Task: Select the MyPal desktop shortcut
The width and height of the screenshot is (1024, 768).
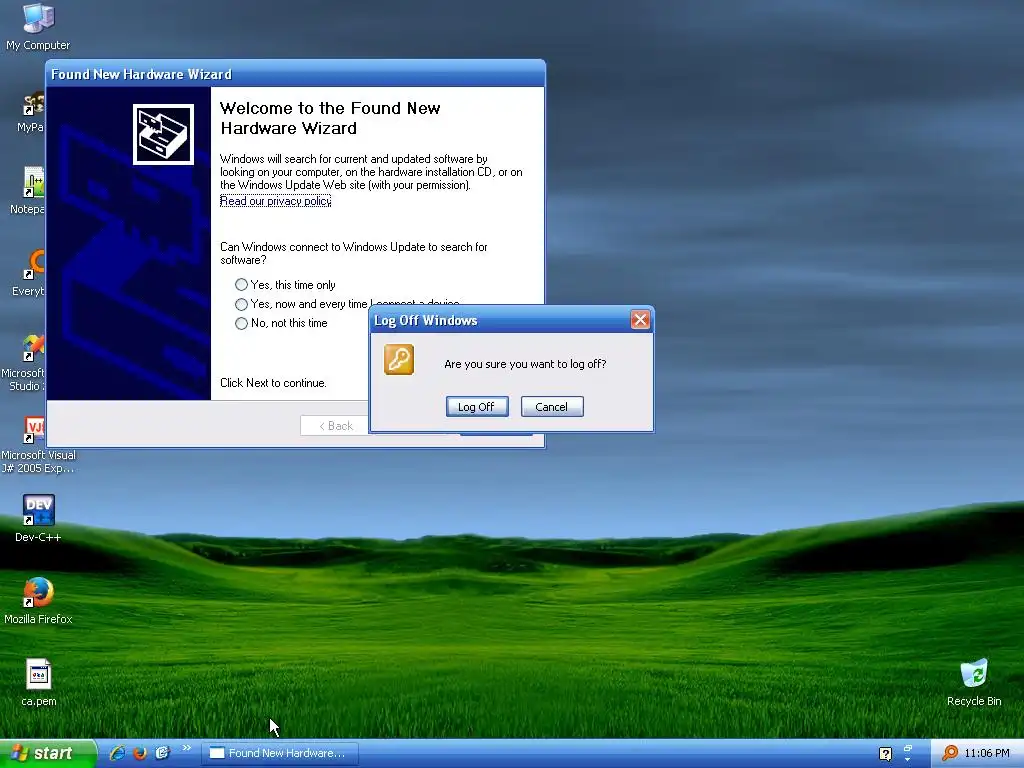Action: [x=31, y=112]
